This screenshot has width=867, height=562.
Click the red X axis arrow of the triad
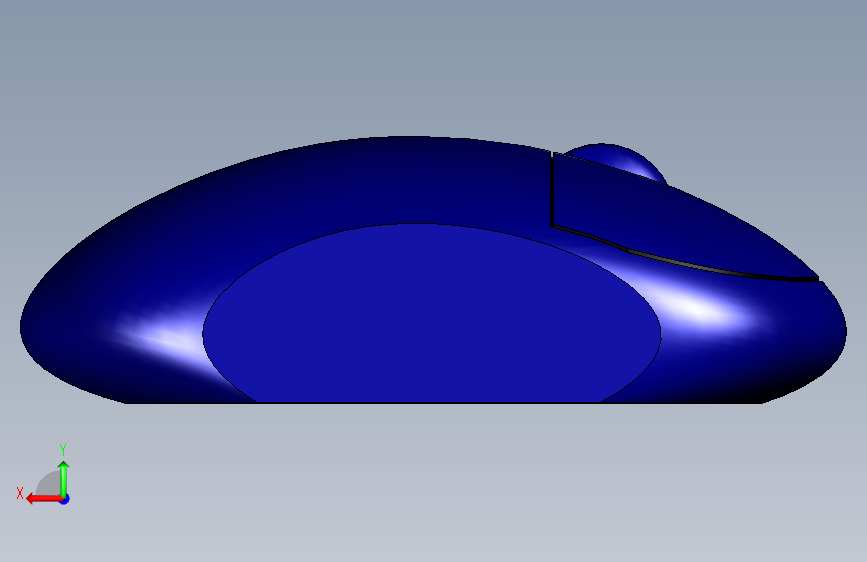pyautogui.click(x=44, y=499)
